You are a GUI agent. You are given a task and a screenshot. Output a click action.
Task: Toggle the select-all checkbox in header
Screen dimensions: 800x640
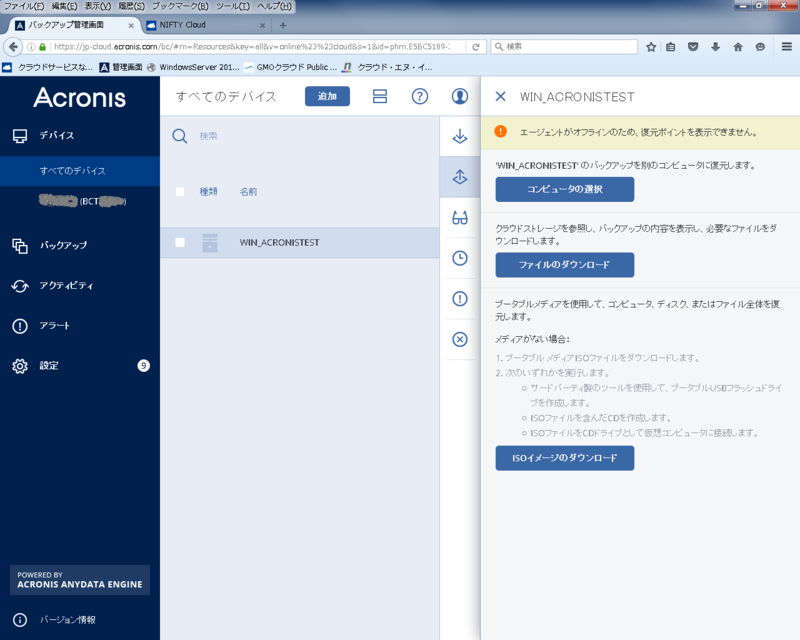pos(180,191)
